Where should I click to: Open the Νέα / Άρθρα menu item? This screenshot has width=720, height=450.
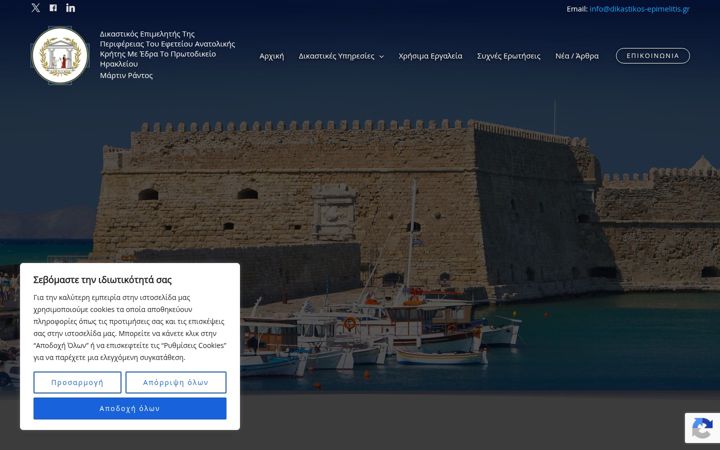click(577, 56)
